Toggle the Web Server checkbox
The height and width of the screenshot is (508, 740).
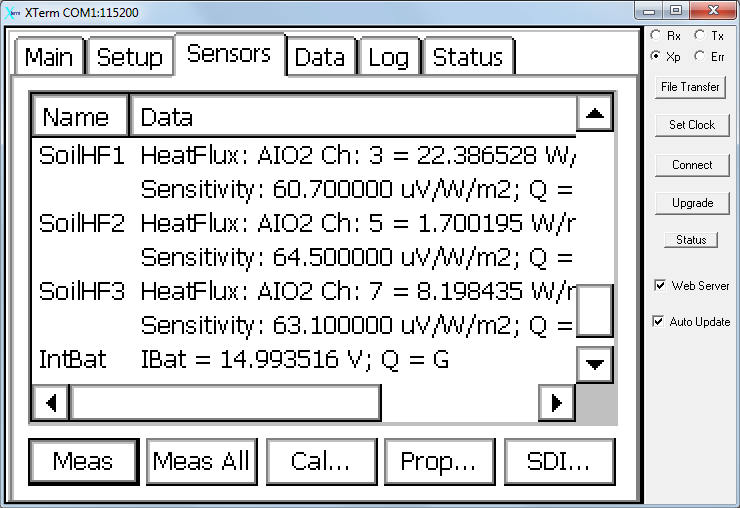pos(660,285)
